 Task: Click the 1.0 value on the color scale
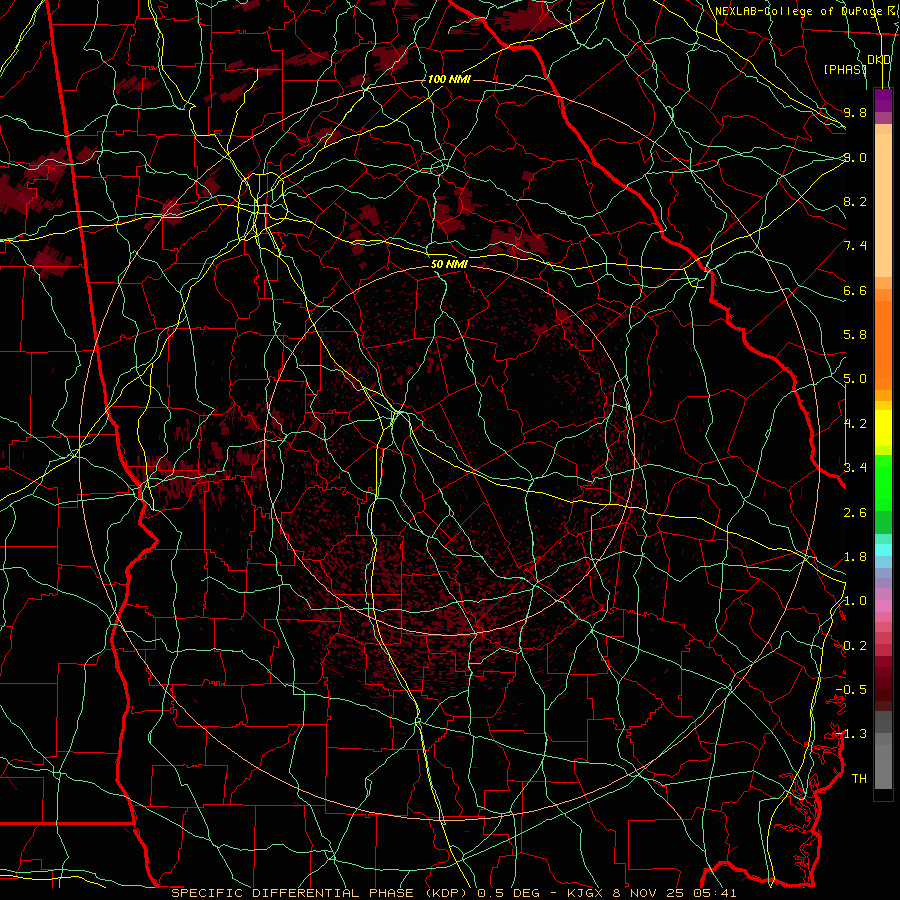coord(855,601)
